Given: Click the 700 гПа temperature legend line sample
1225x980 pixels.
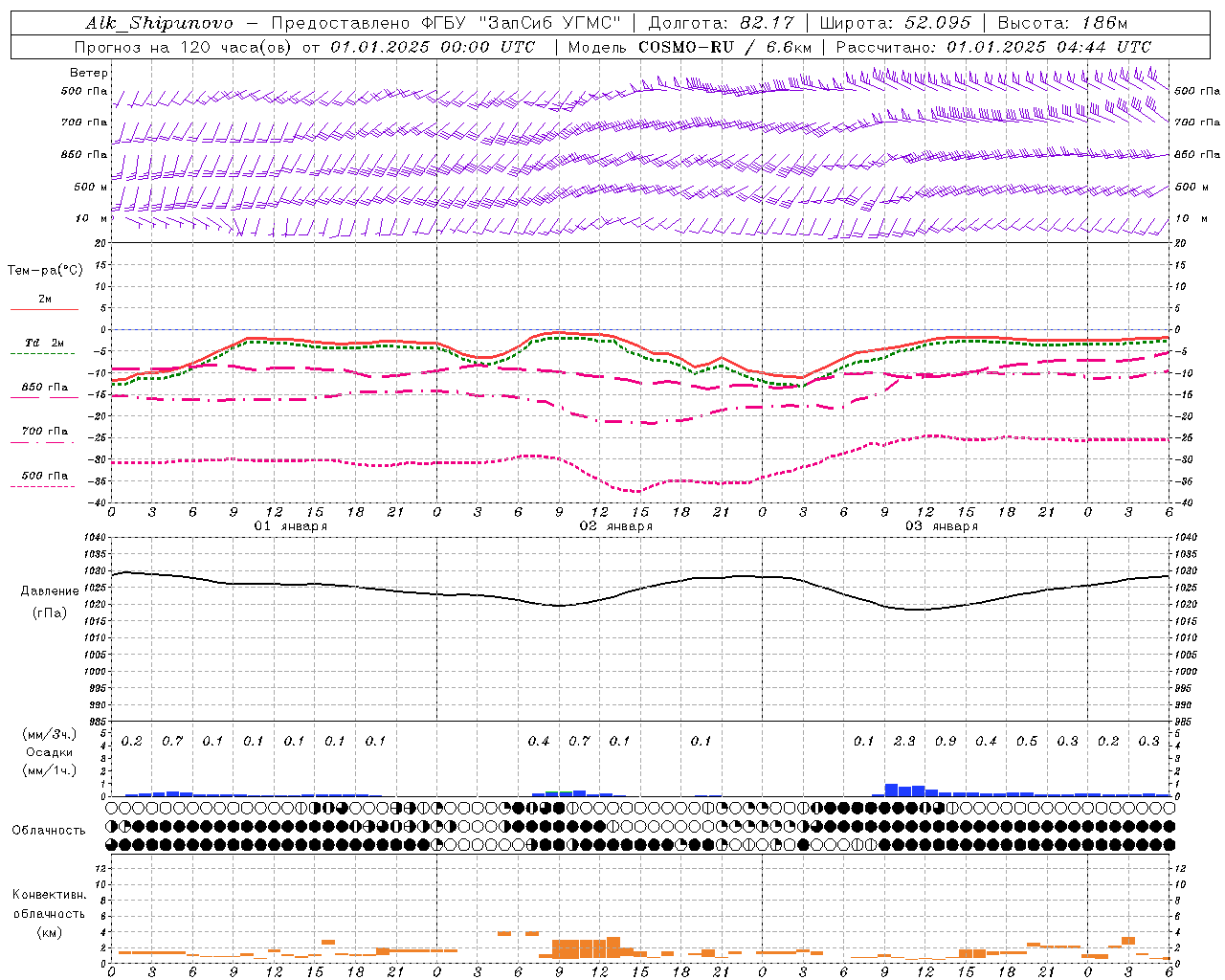Looking at the screenshot, I should point(44,442).
